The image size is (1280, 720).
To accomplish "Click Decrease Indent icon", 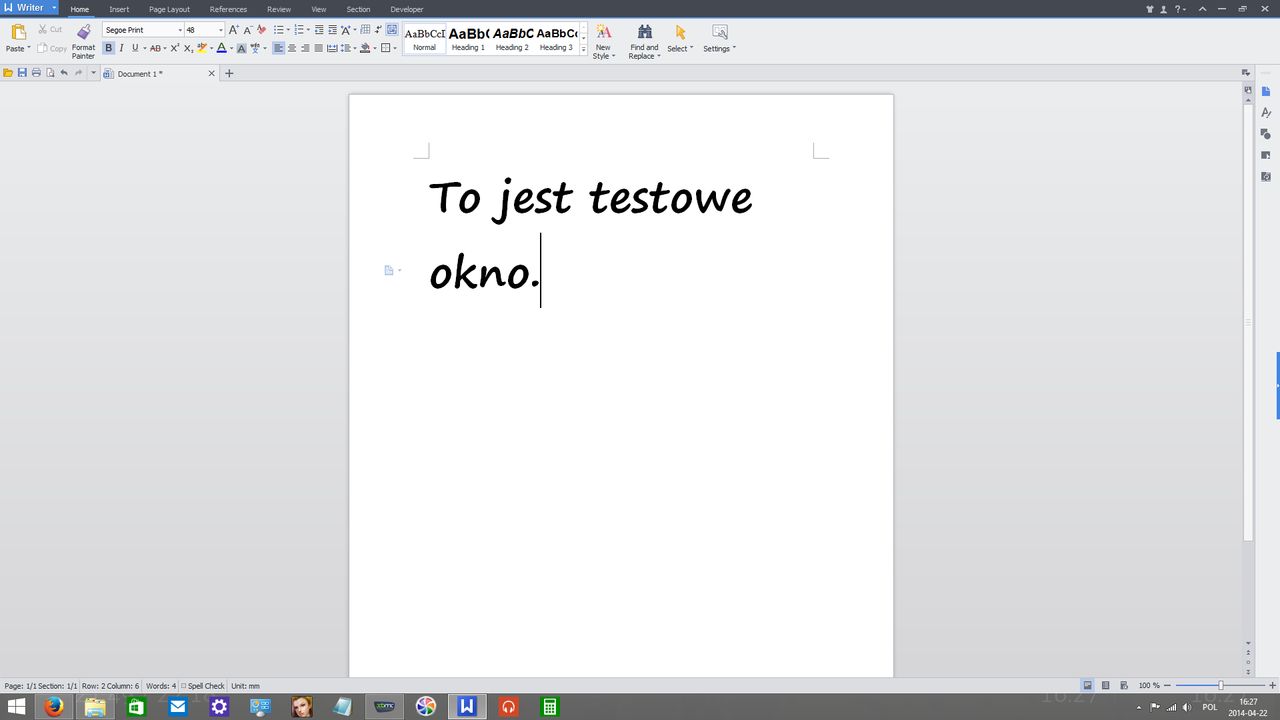I will click(319, 30).
